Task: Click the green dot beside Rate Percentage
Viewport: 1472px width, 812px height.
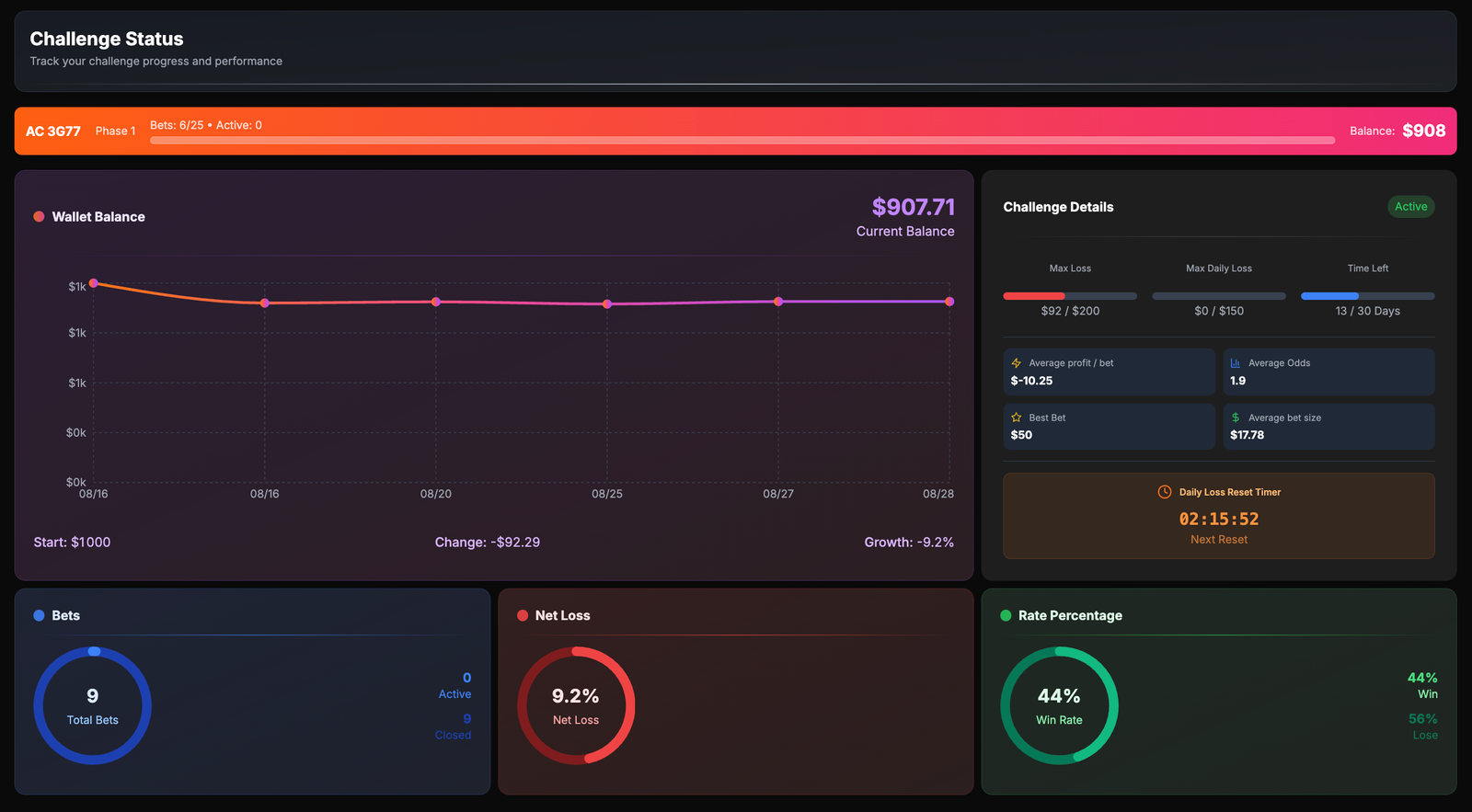Action: click(1006, 616)
